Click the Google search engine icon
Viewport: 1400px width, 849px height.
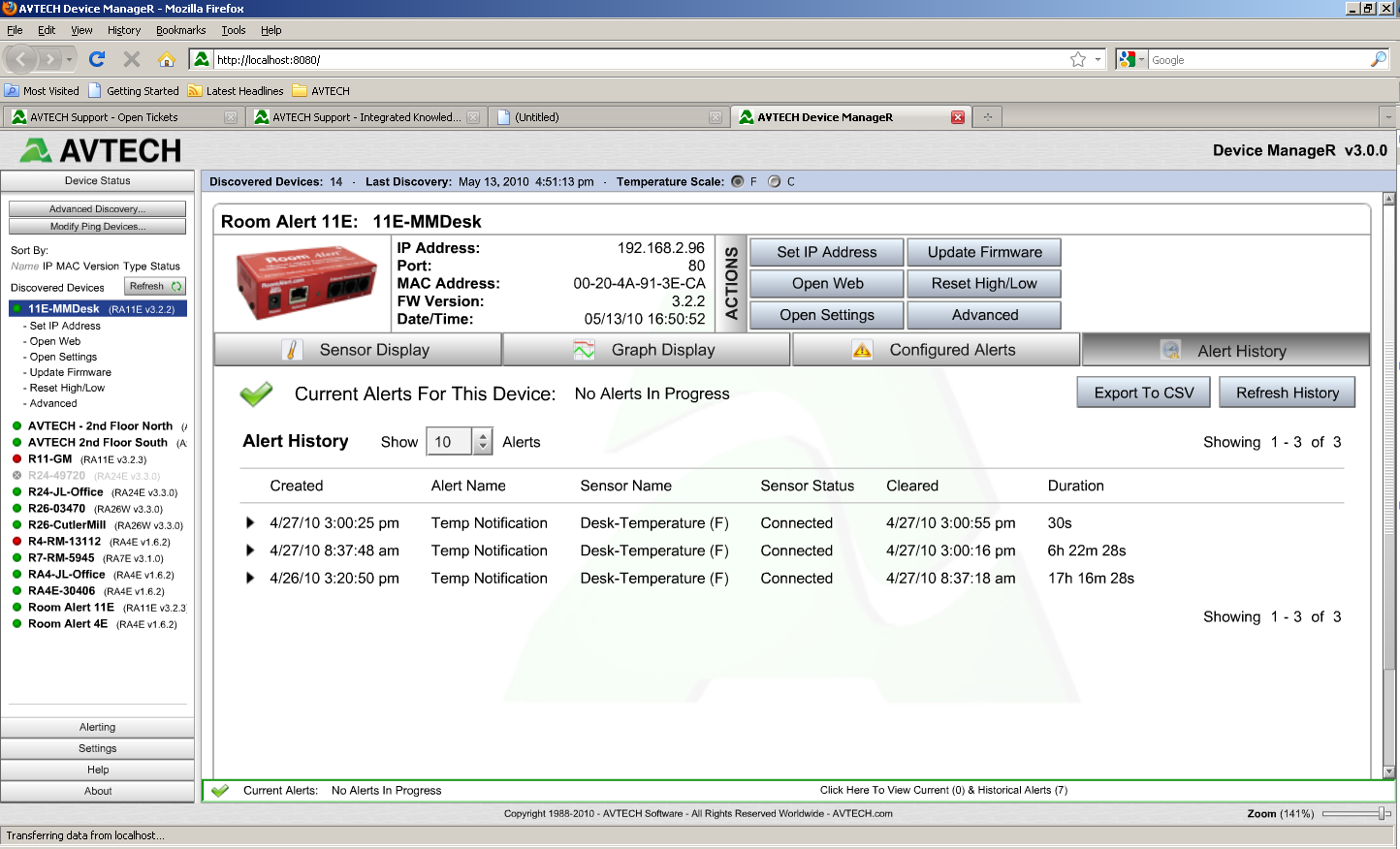coord(1127,60)
